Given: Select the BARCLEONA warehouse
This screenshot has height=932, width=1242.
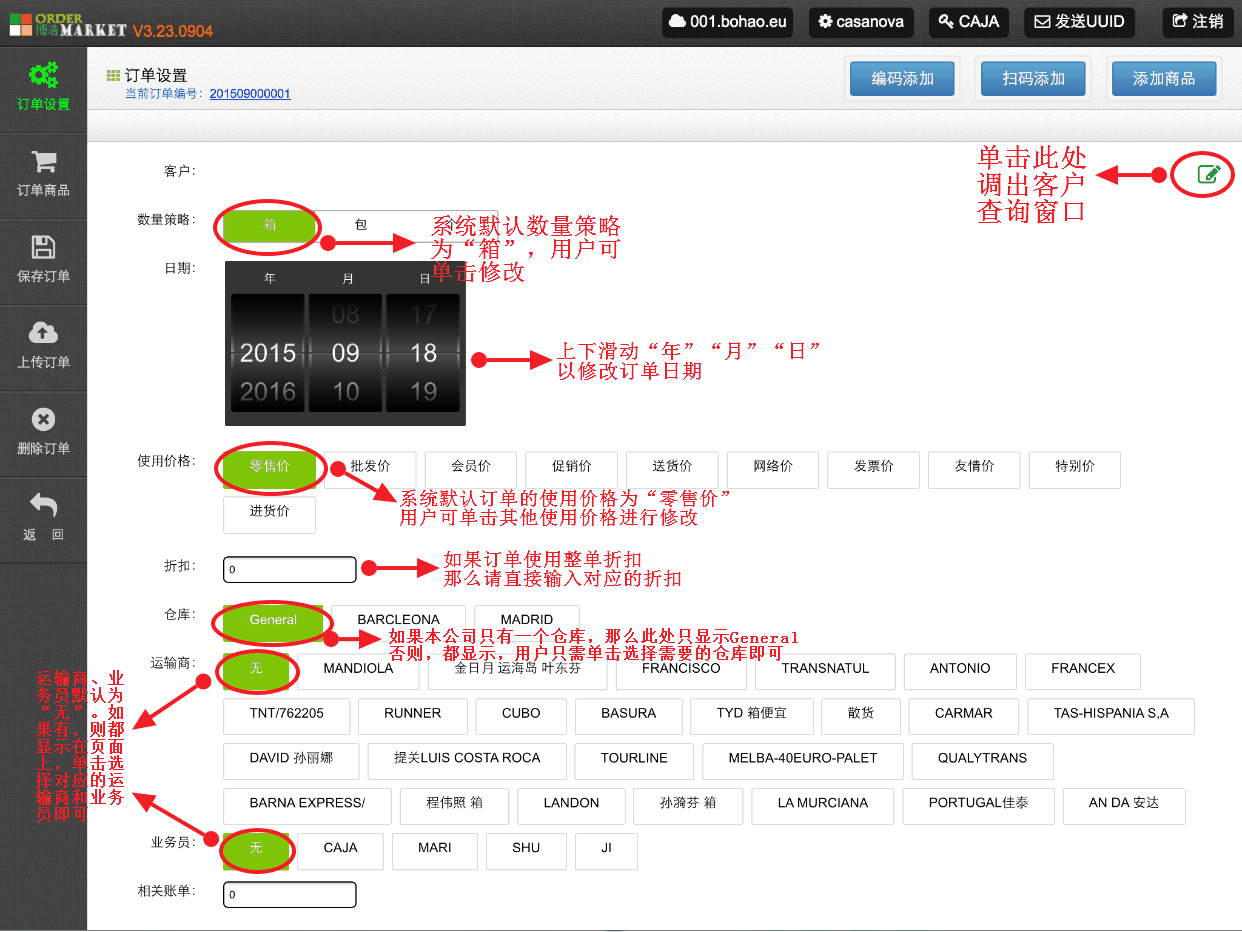Looking at the screenshot, I should [399, 621].
